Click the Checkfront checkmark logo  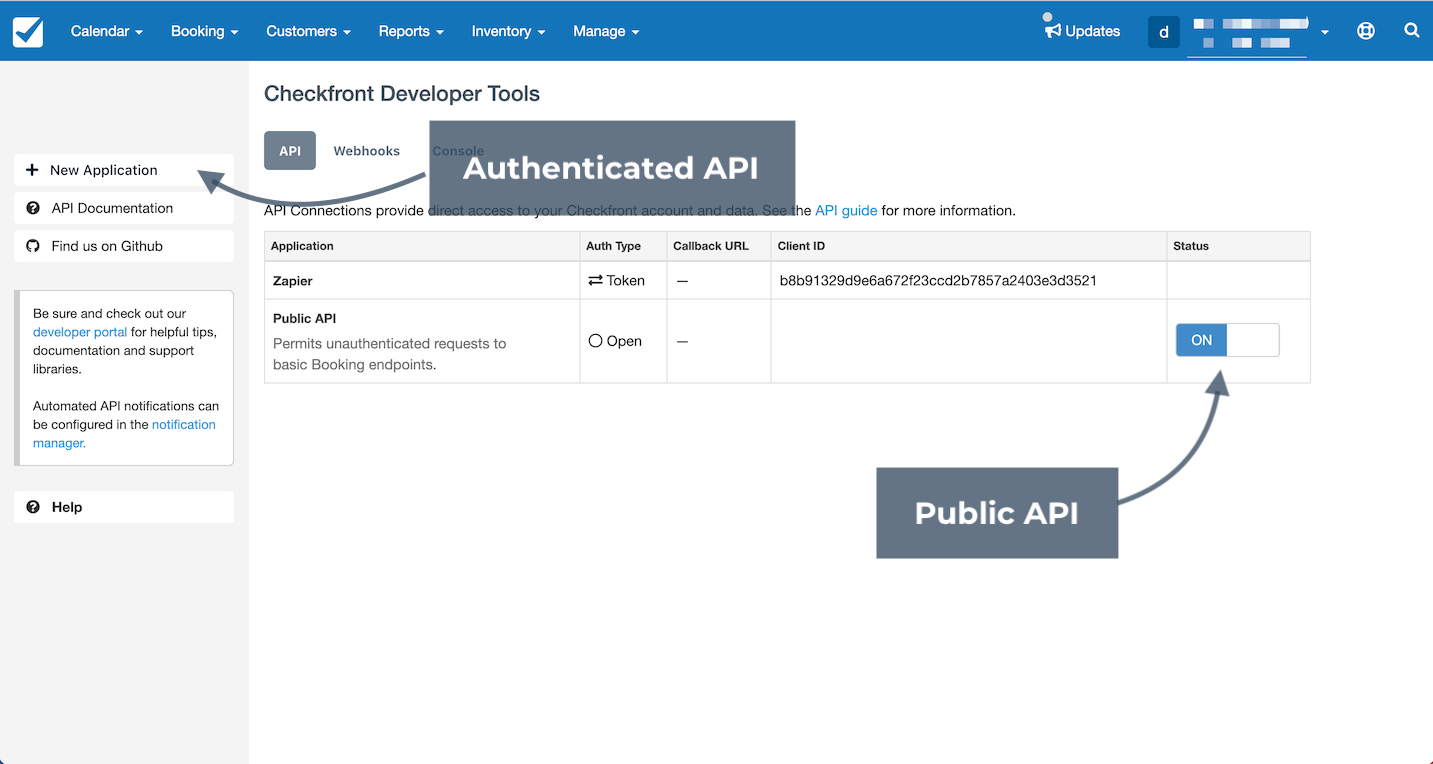click(28, 31)
